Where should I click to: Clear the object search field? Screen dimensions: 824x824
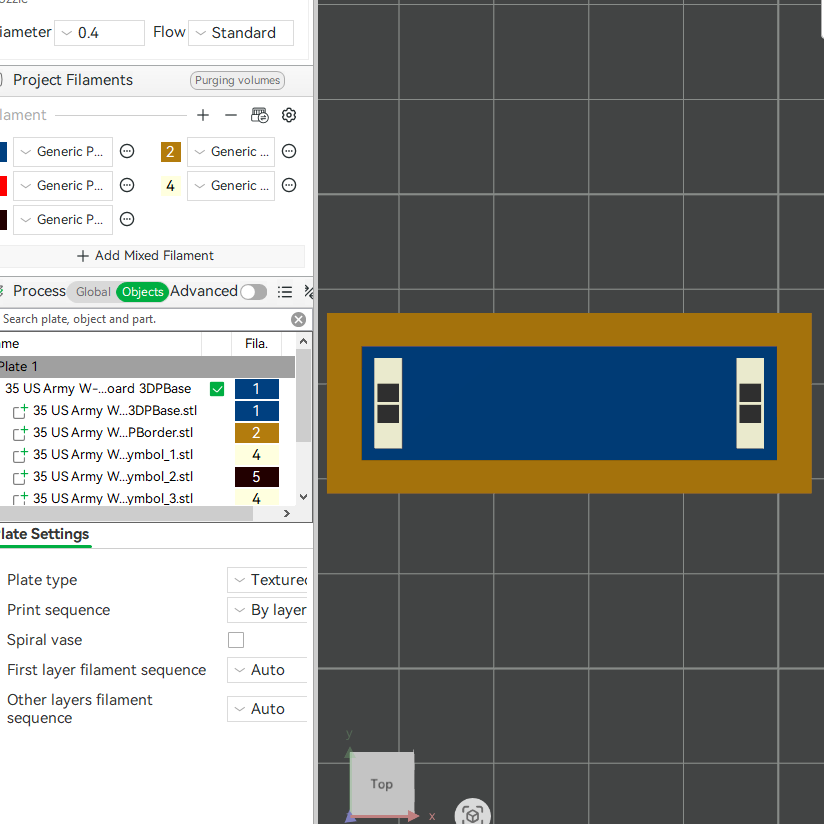298,320
